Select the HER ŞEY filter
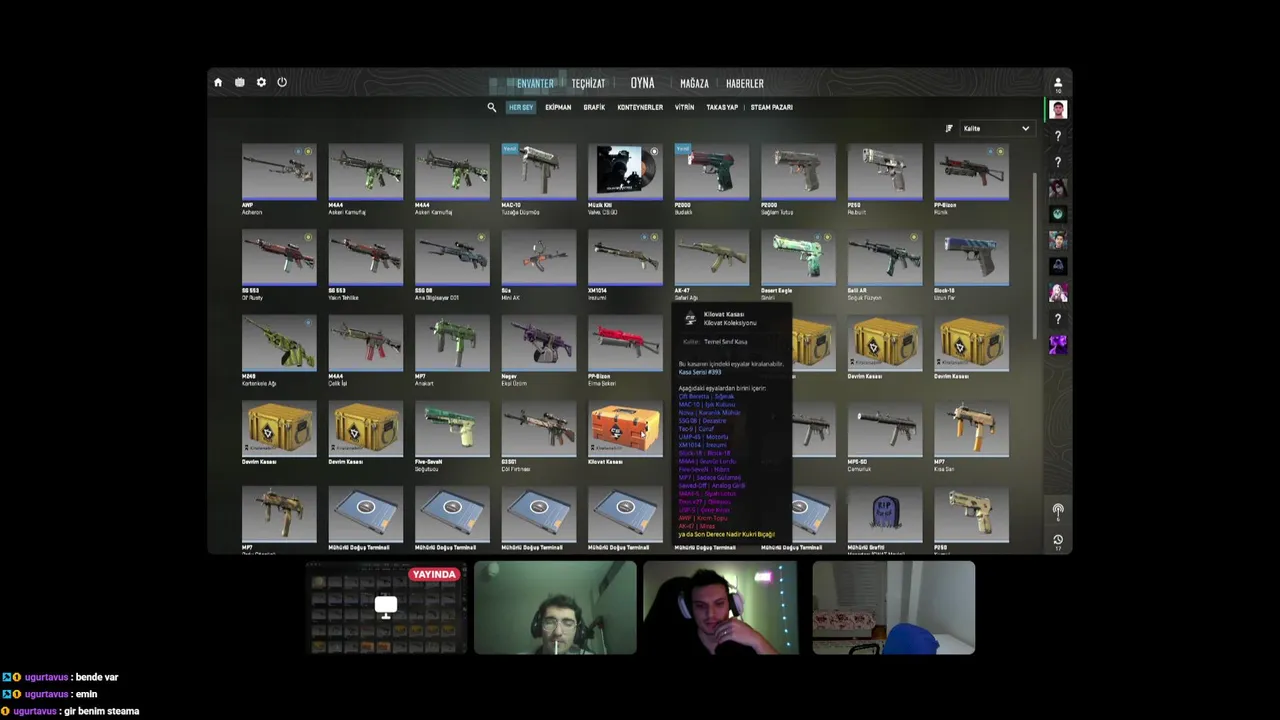The height and width of the screenshot is (720, 1280). pos(521,107)
